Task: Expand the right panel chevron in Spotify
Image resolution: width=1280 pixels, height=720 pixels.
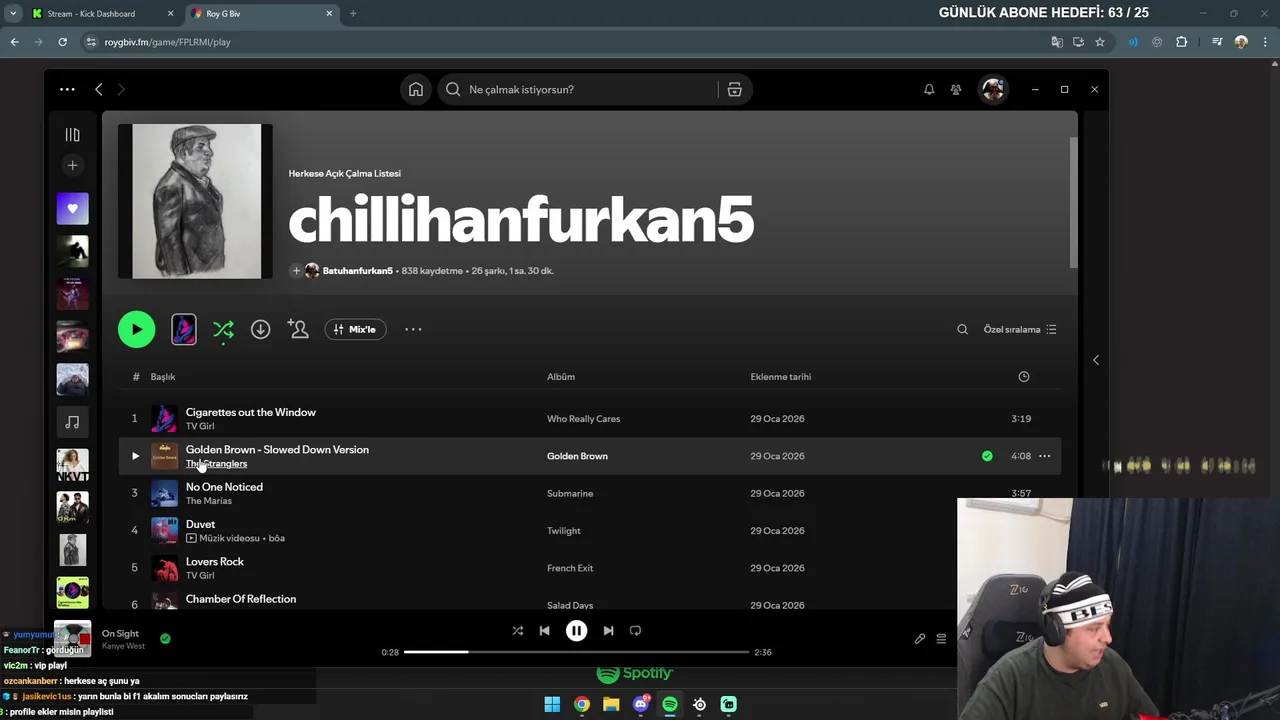Action: (x=1095, y=360)
